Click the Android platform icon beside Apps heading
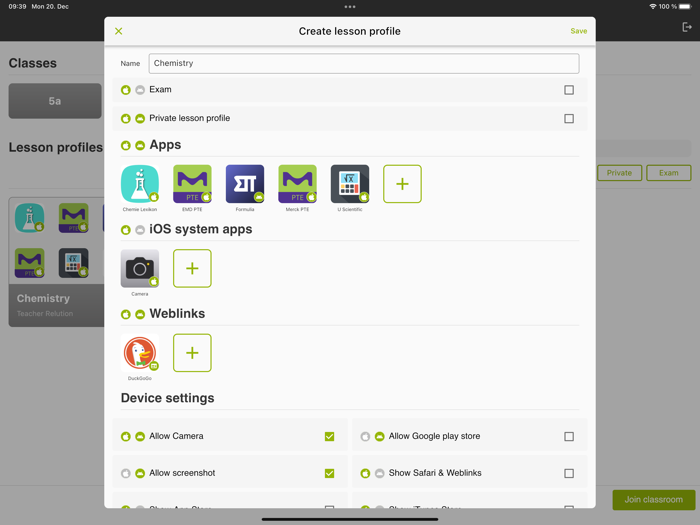Screen dimensions: 700x525 coord(140,146)
